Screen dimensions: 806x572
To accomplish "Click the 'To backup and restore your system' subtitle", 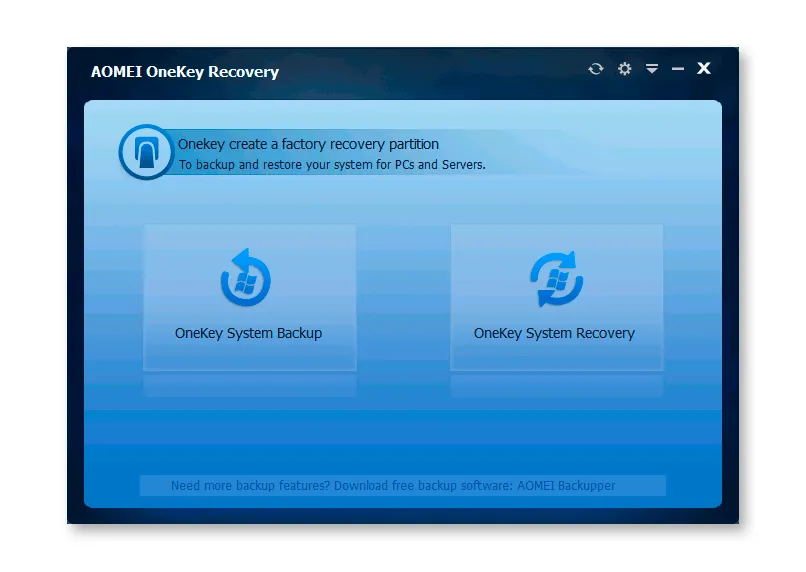I will point(332,164).
